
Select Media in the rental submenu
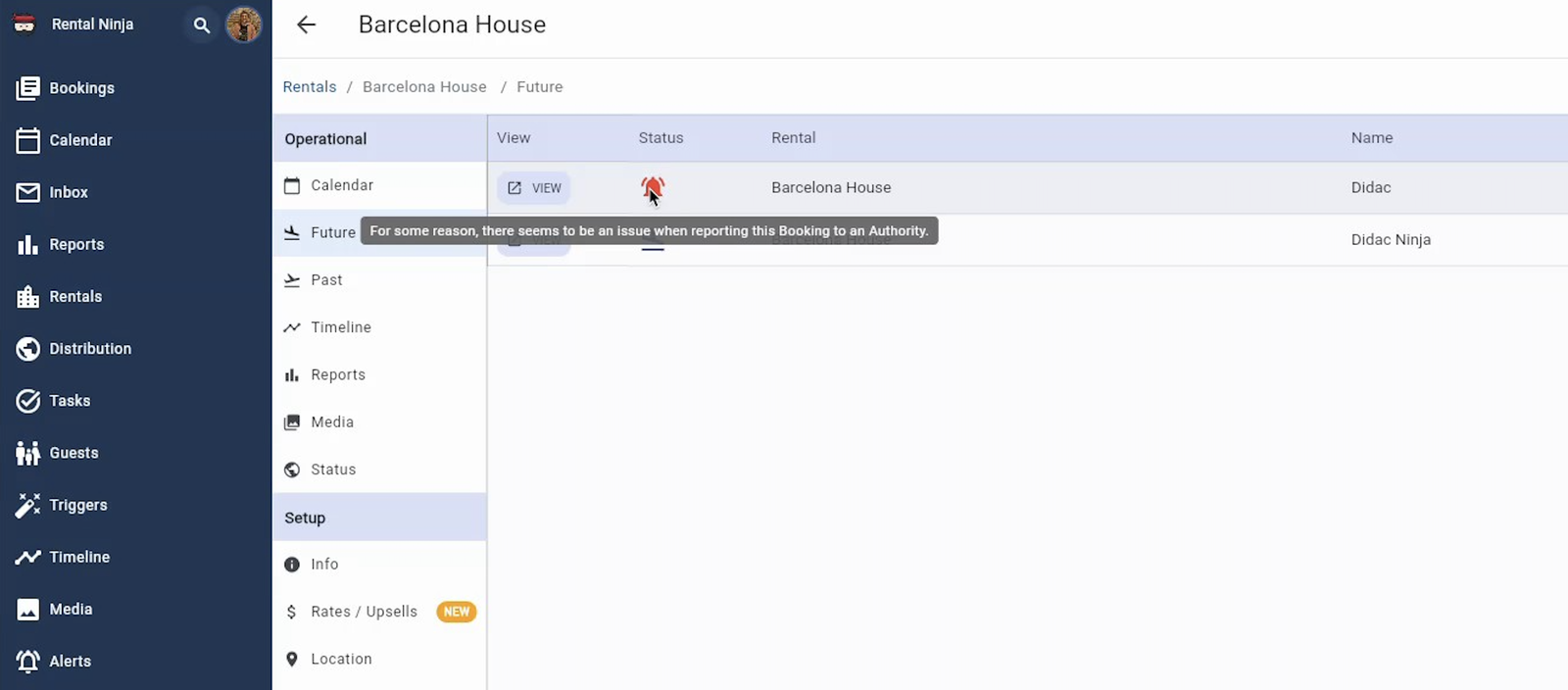379,421
